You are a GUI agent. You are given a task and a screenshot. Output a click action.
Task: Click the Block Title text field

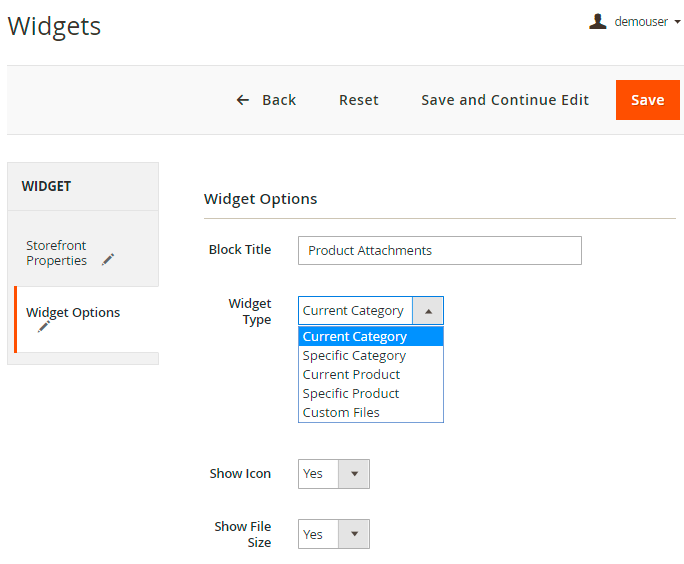click(x=439, y=251)
